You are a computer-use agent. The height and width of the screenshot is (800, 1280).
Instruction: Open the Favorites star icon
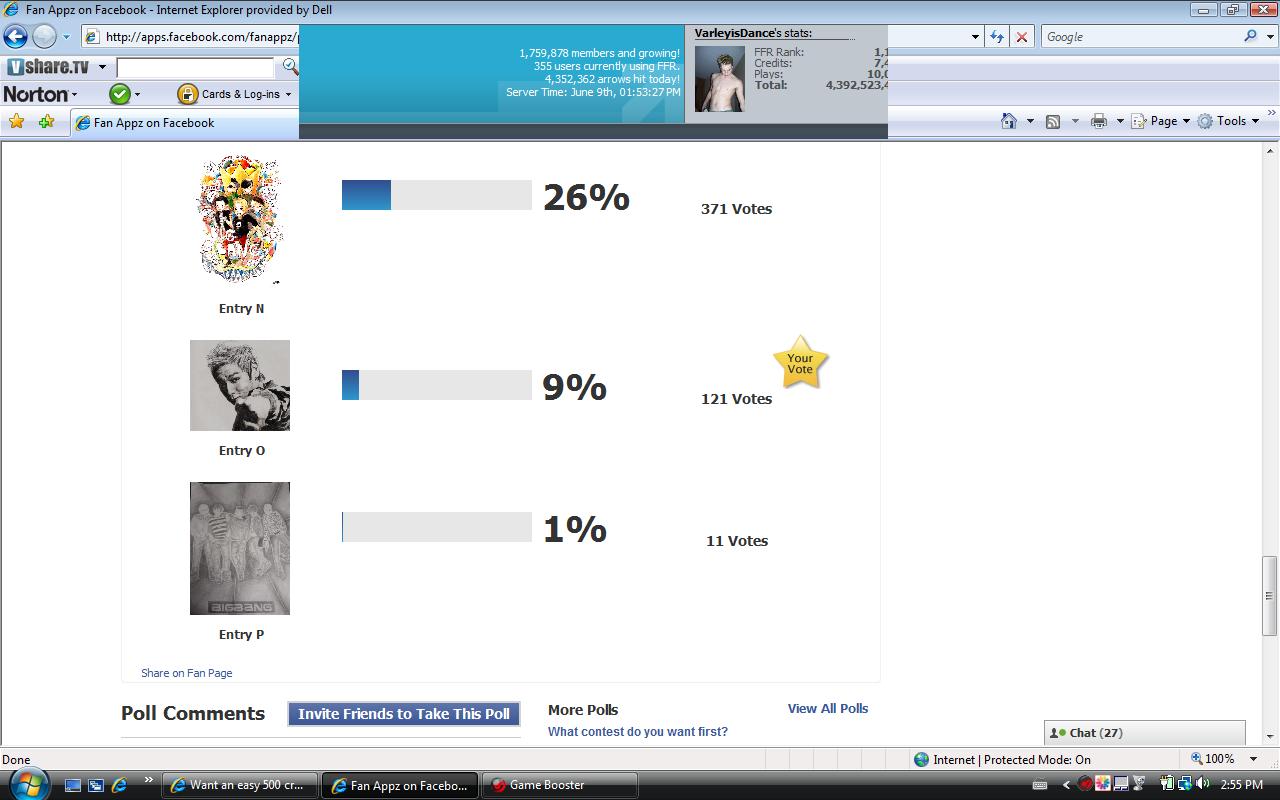click(x=16, y=122)
